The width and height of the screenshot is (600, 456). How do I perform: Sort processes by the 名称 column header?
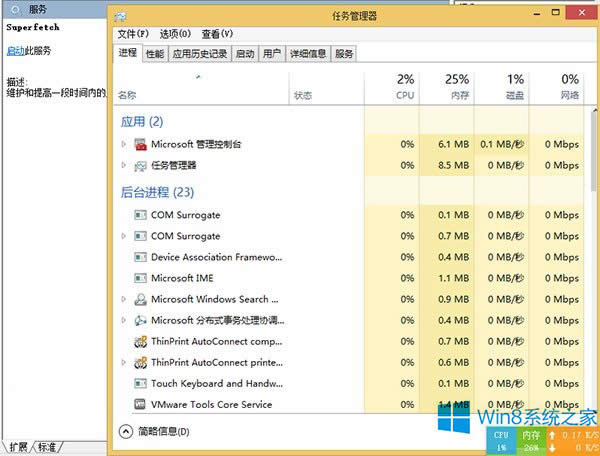(x=201, y=88)
